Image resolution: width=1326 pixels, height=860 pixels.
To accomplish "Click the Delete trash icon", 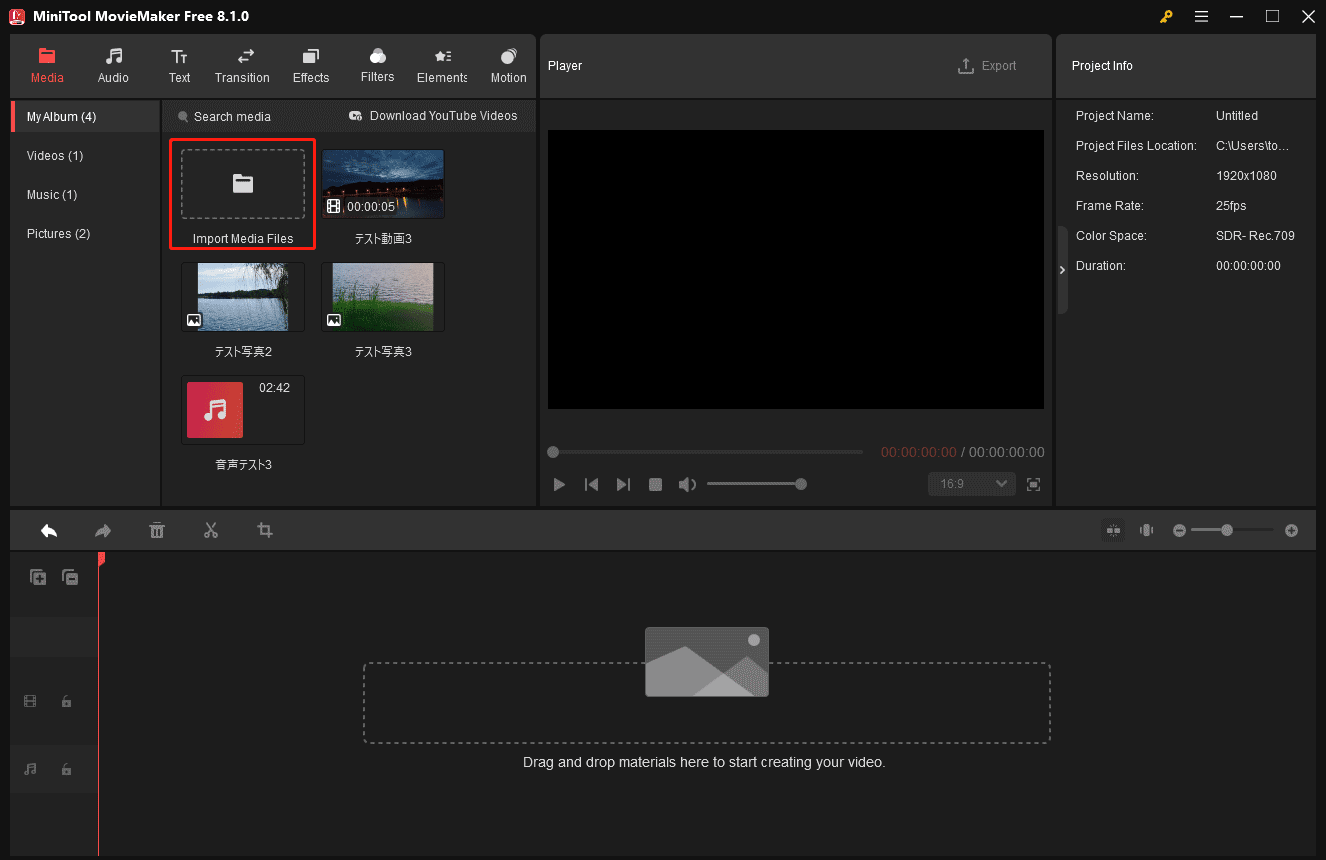I will (157, 530).
